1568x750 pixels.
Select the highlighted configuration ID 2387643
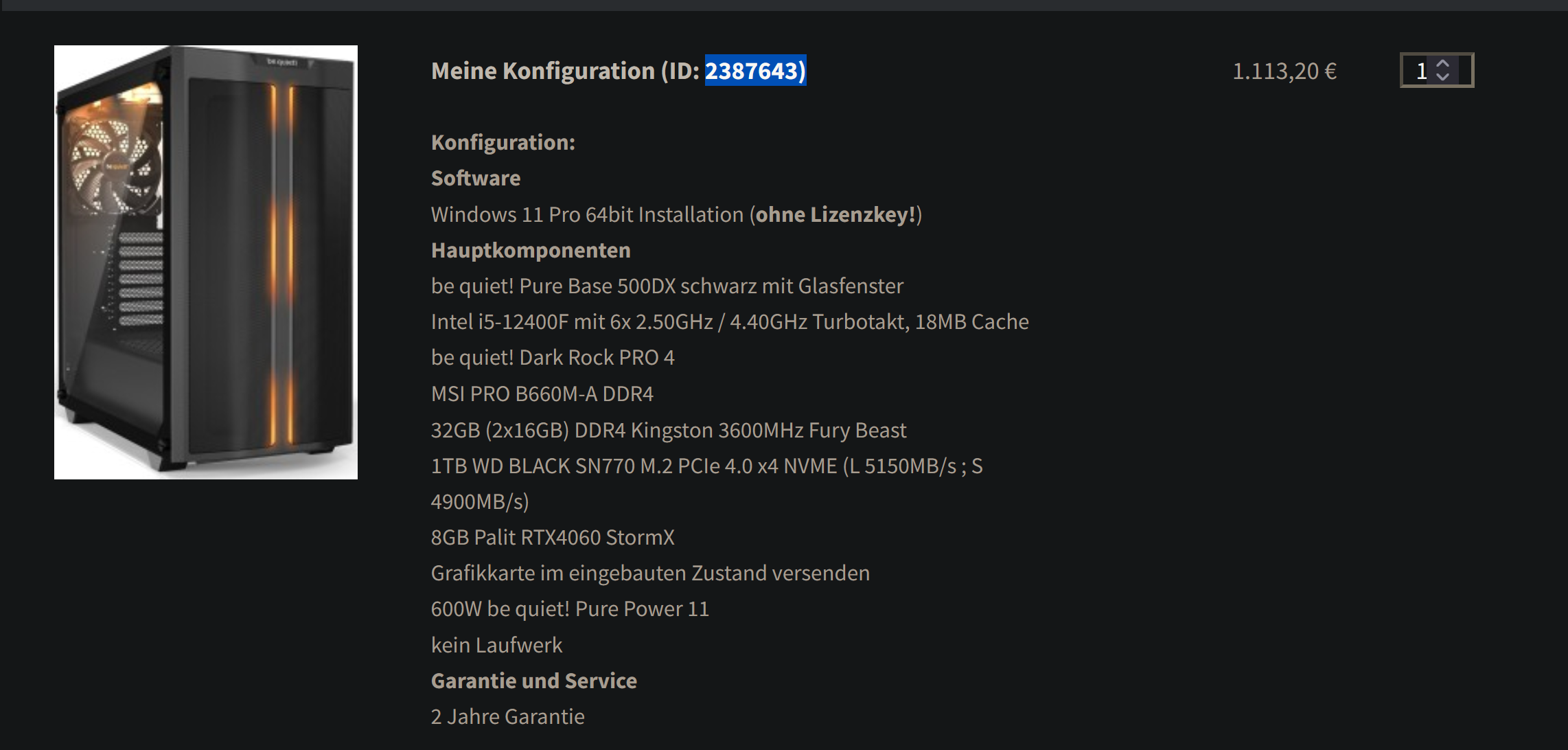pos(755,71)
